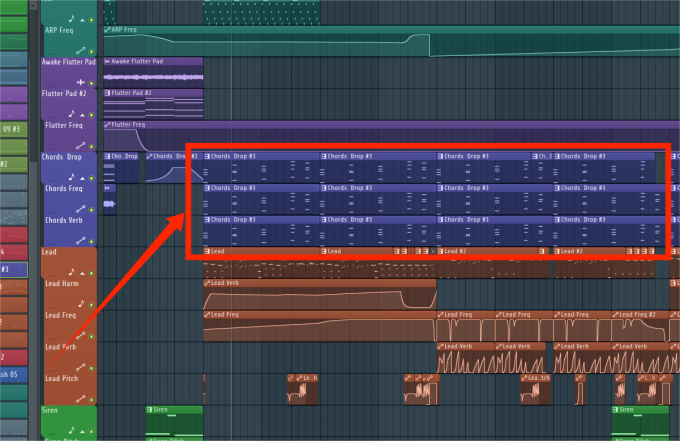
Task: Select the Lead Pitch track header
Action: (x=70, y=389)
